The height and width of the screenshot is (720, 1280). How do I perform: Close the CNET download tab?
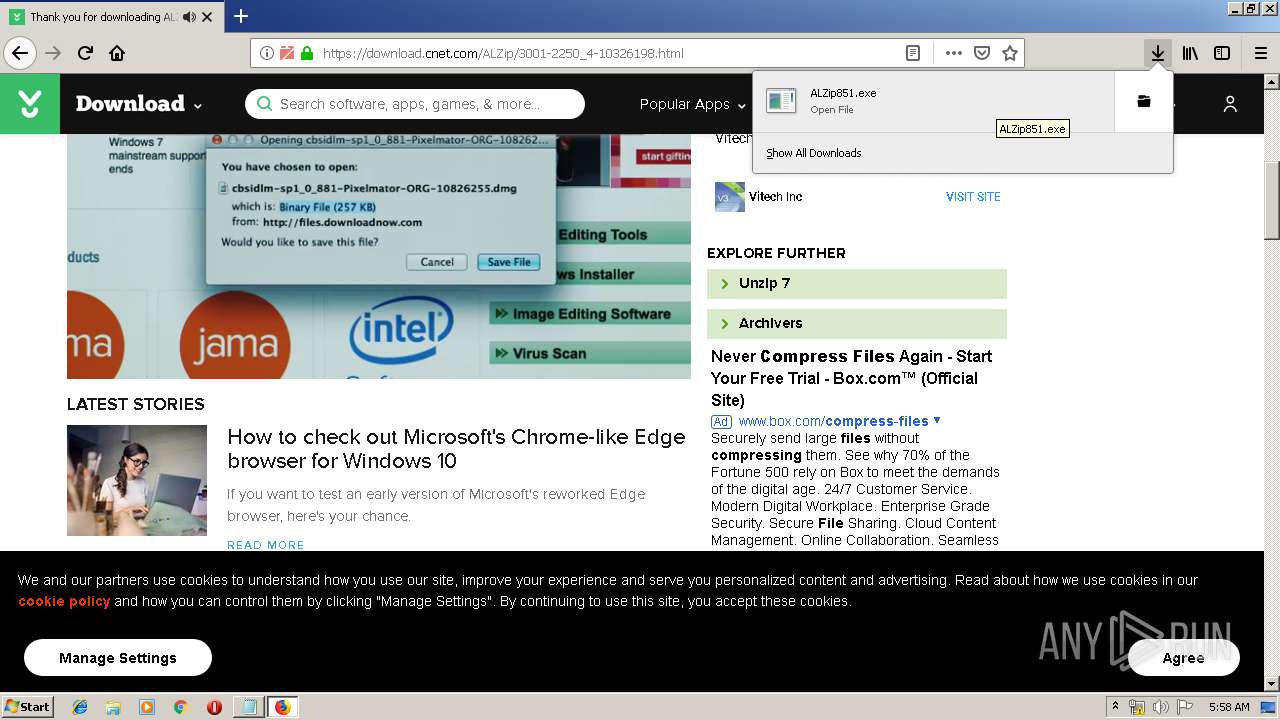click(207, 17)
